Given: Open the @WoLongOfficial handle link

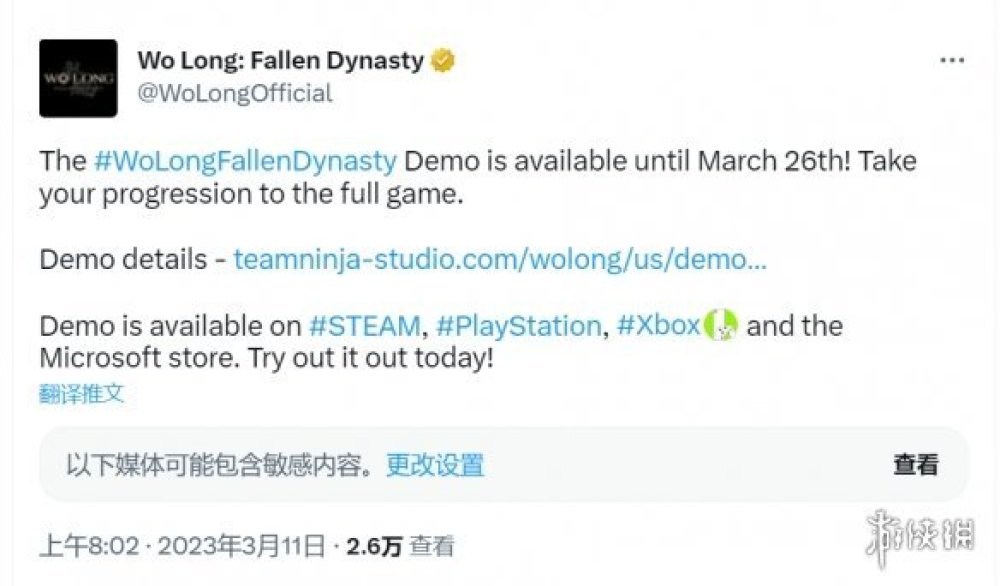Looking at the screenshot, I should coord(235,93).
